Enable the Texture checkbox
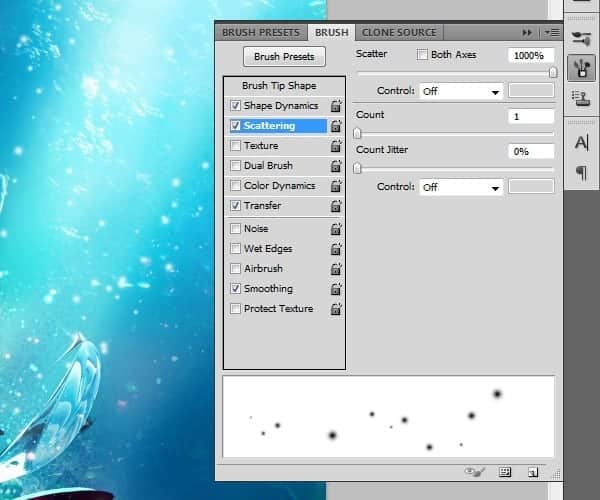The height and width of the screenshot is (500, 600). click(x=235, y=146)
